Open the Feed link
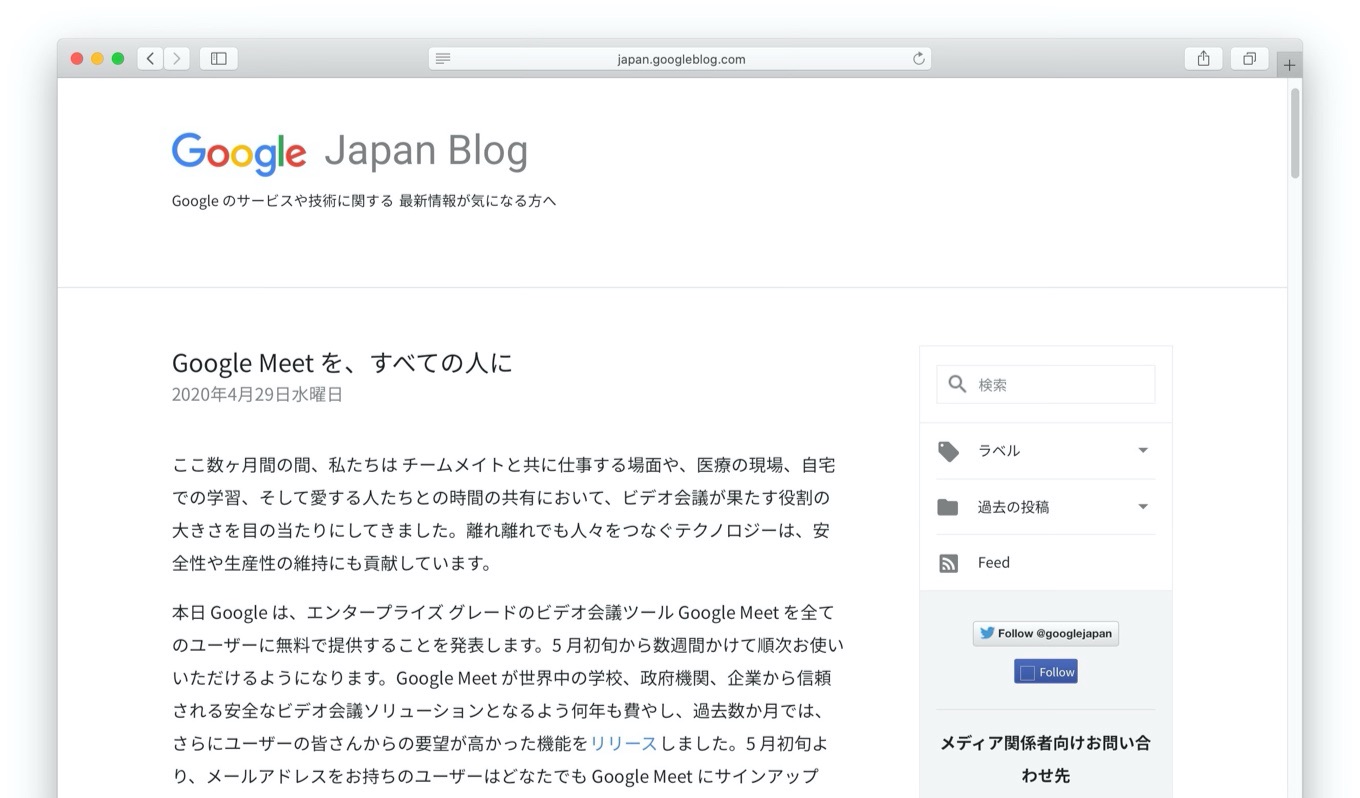 993,563
